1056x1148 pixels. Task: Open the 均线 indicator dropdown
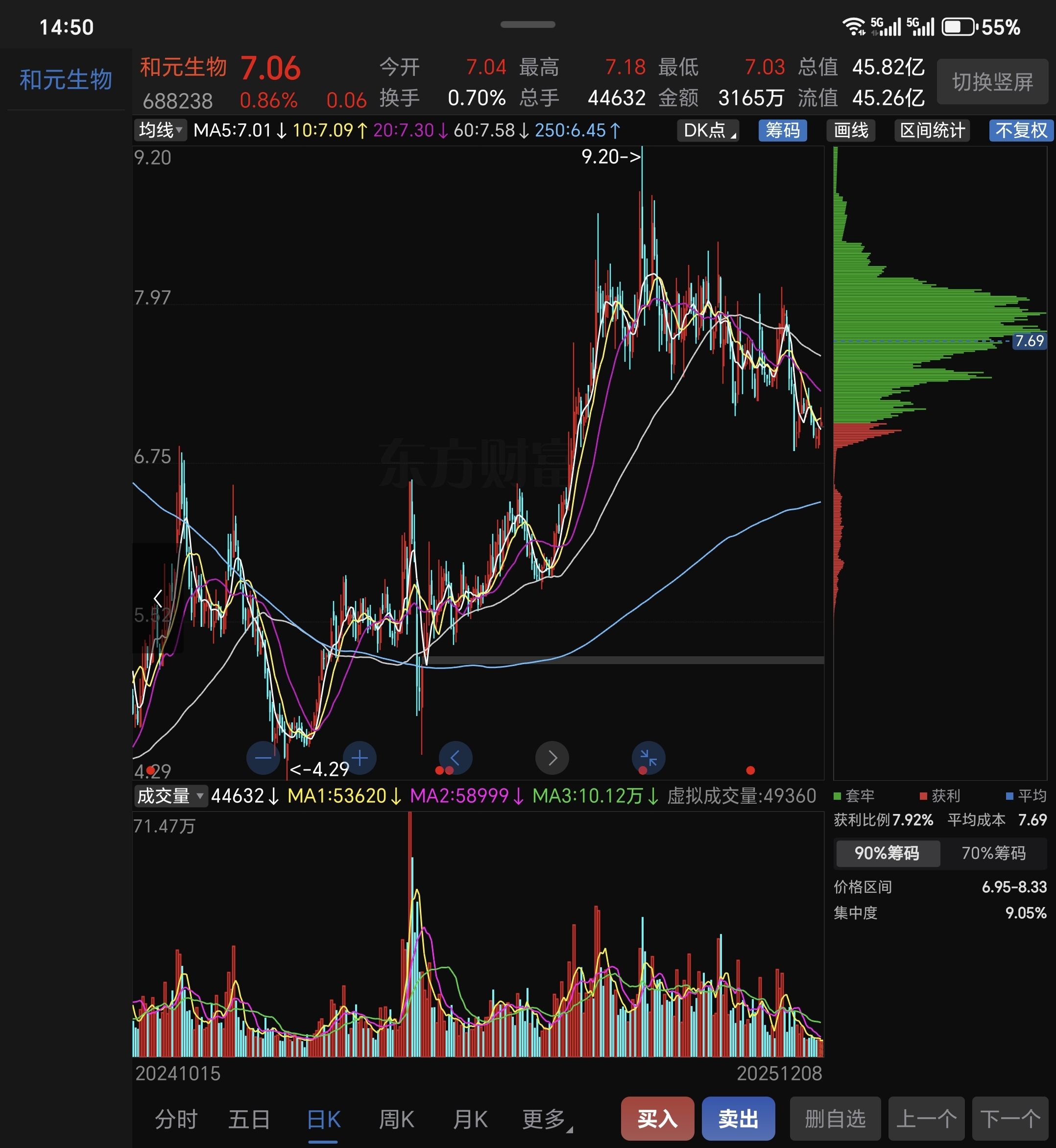pos(161,130)
